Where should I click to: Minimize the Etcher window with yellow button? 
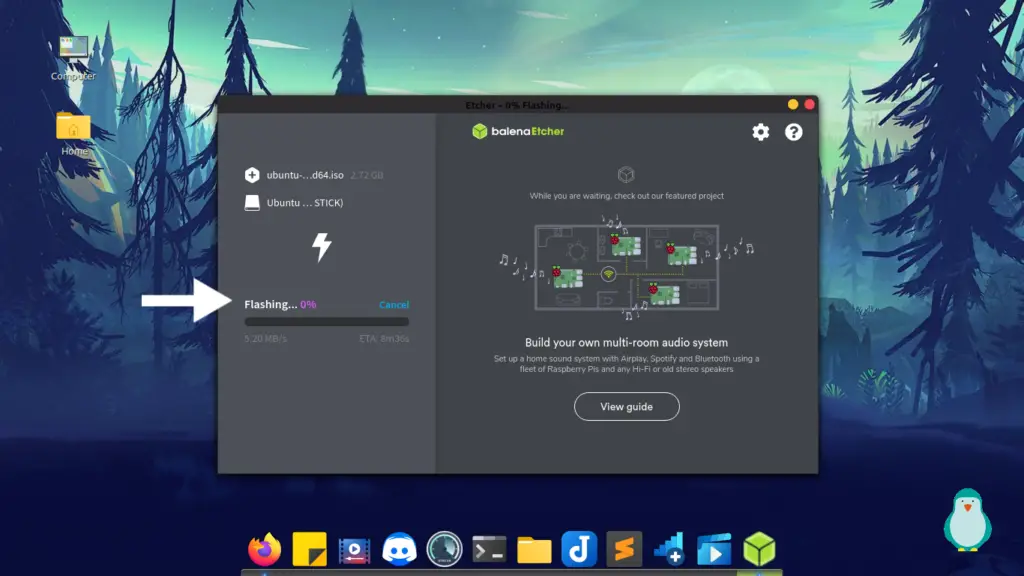[793, 104]
